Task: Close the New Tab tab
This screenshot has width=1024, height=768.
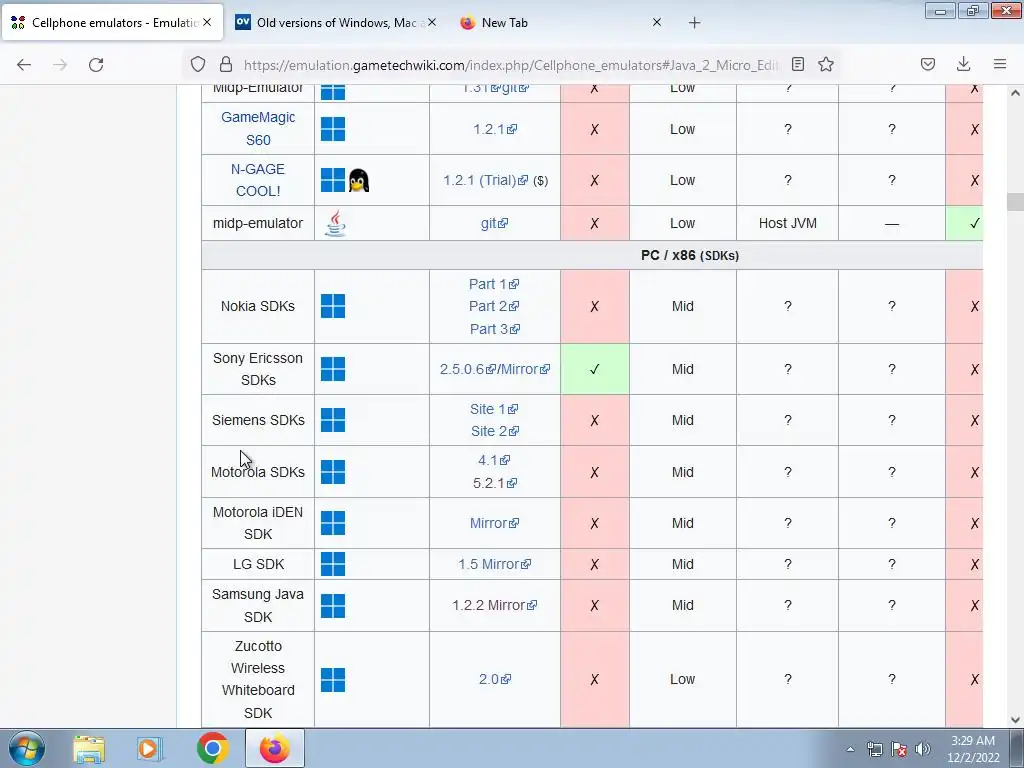Action: (657, 22)
